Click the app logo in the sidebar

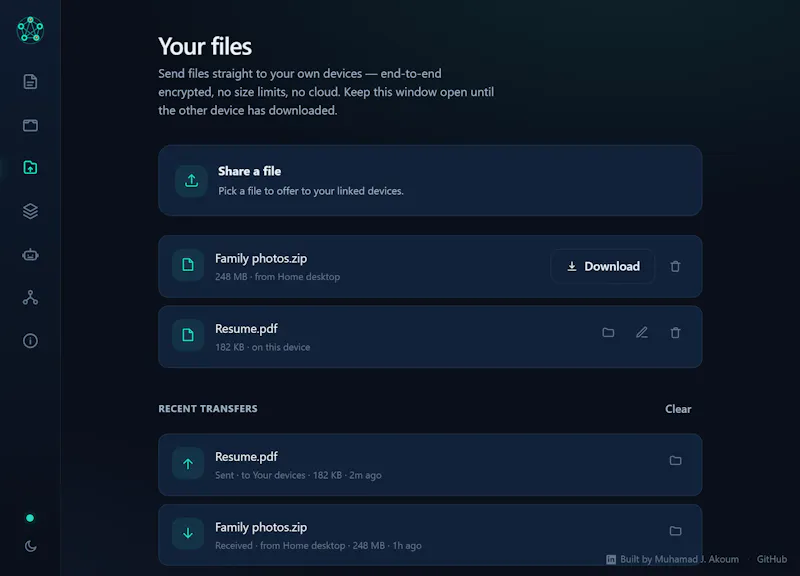[x=30, y=30]
